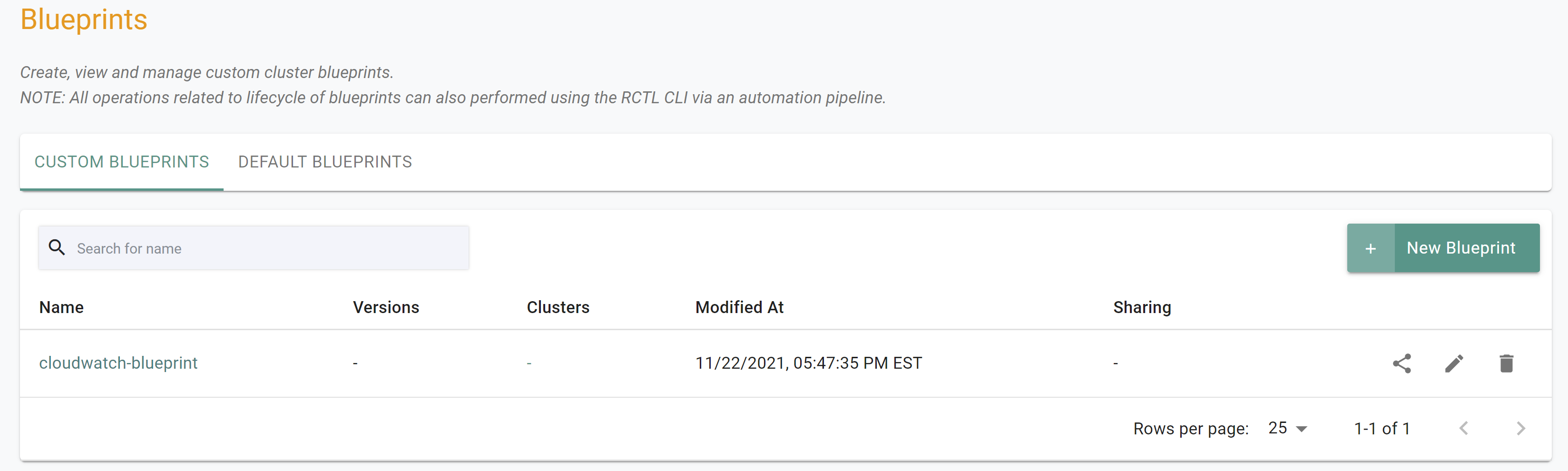
Task: Click the Modified At column header
Action: (739, 307)
